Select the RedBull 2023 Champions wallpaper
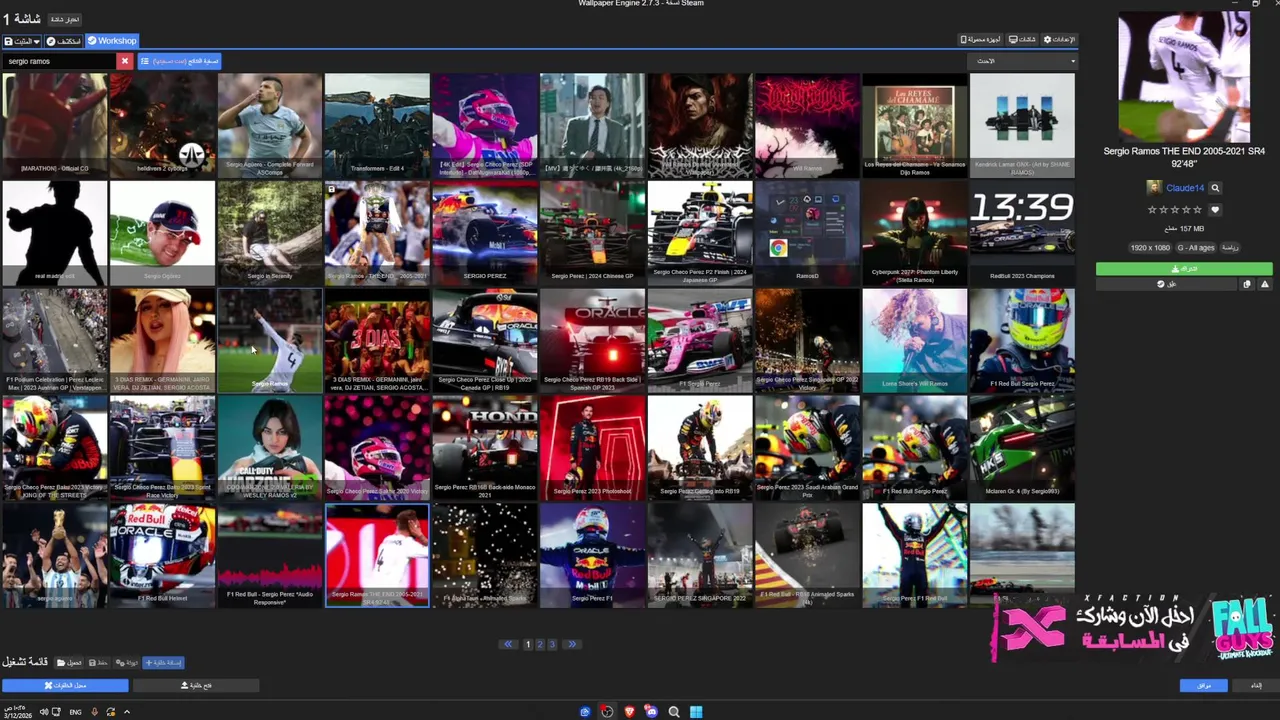This screenshot has height=720, width=1280. (1022, 232)
